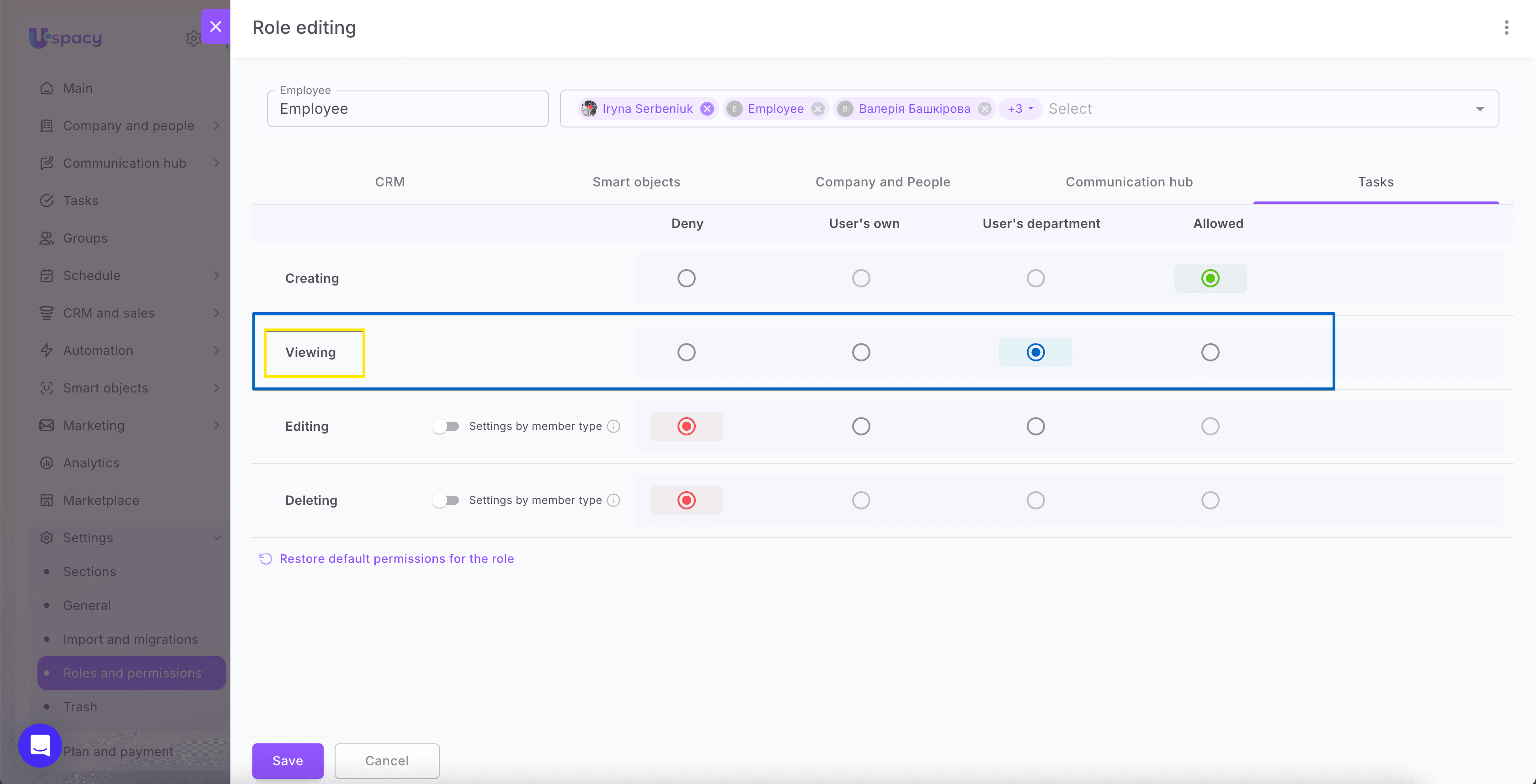
Task: Expand the +3 more users chip
Action: pos(1020,109)
